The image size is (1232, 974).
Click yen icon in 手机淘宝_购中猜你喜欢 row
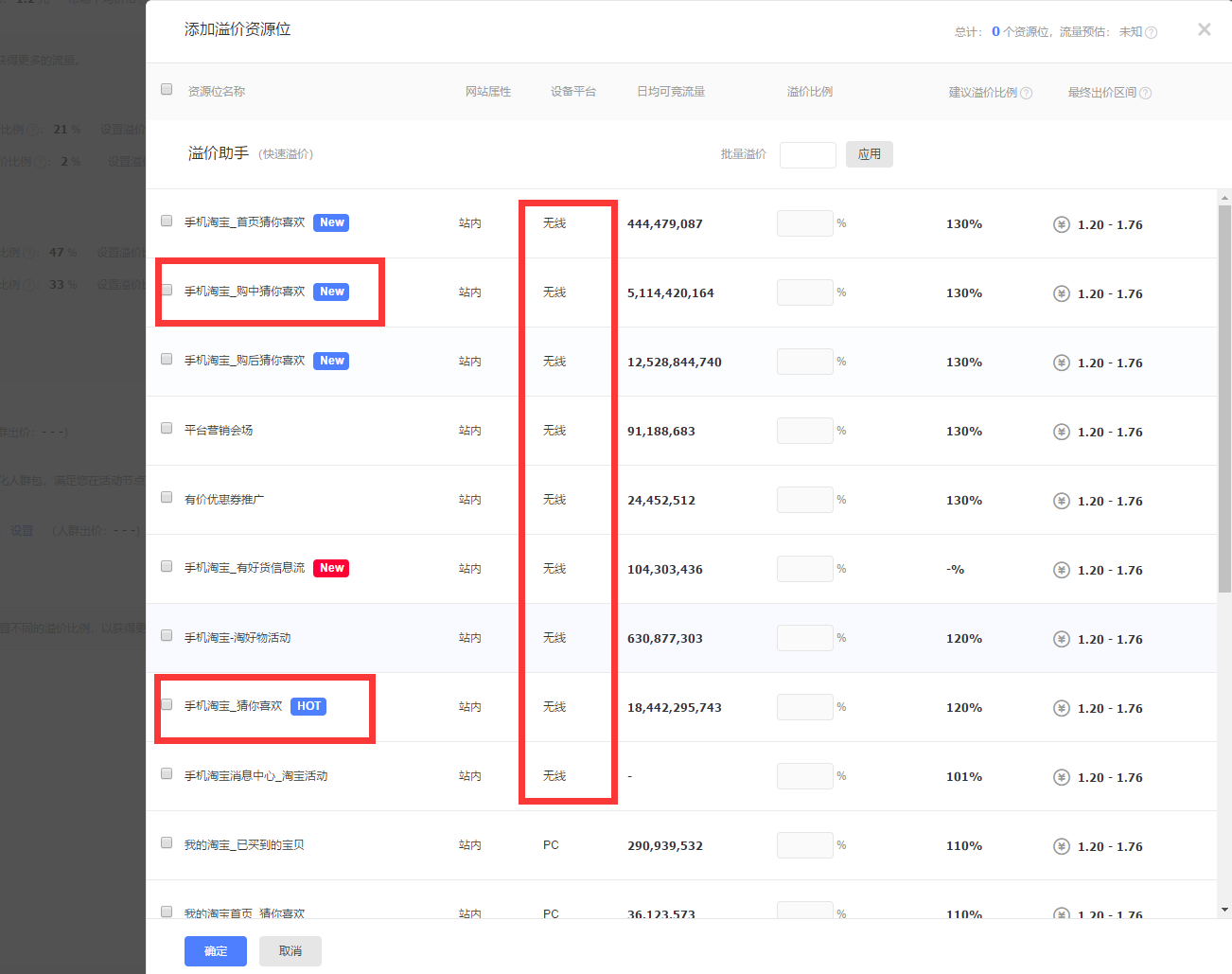tap(1062, 293)
